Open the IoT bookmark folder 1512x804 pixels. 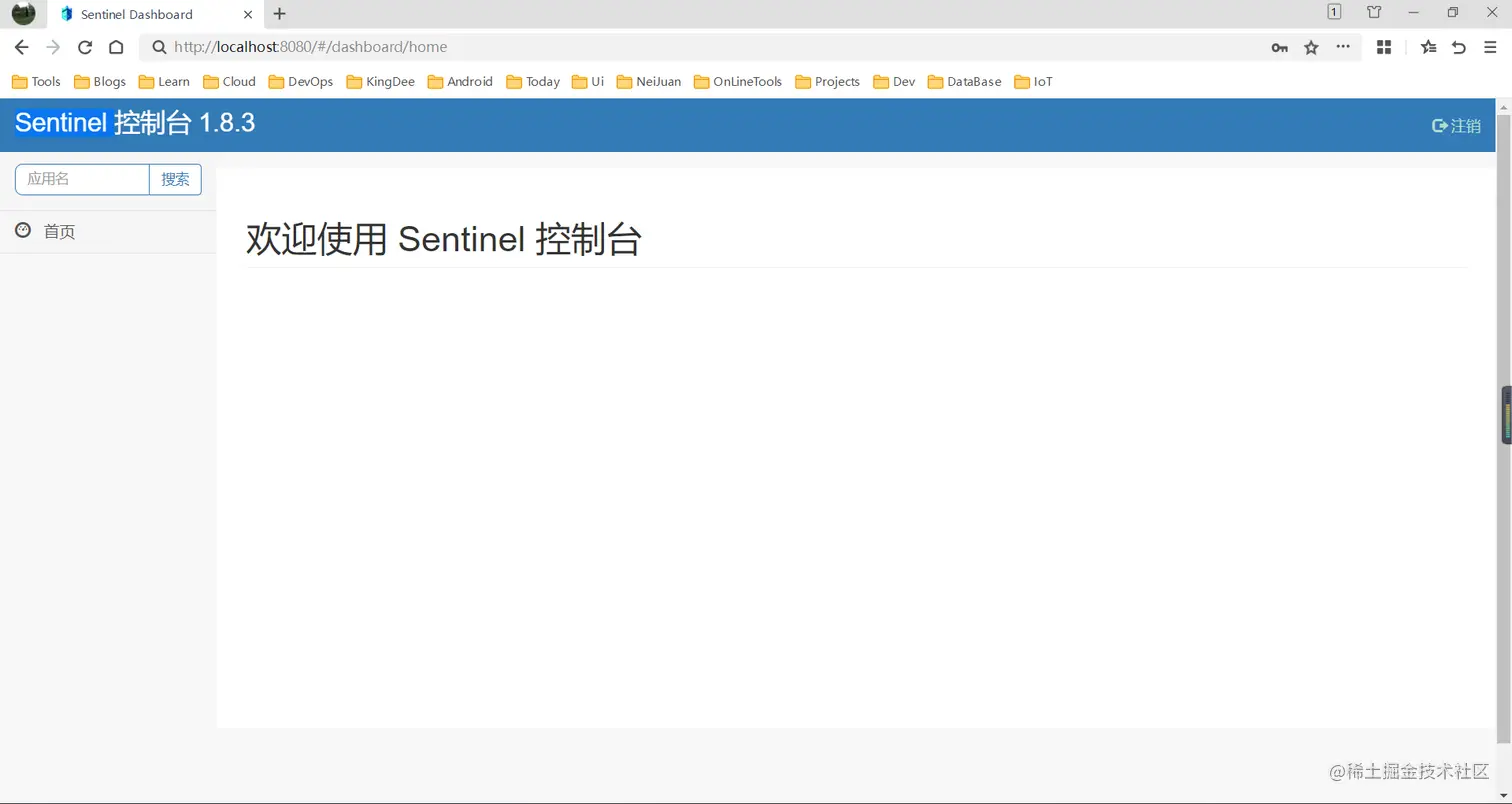tap(1034, 82)
